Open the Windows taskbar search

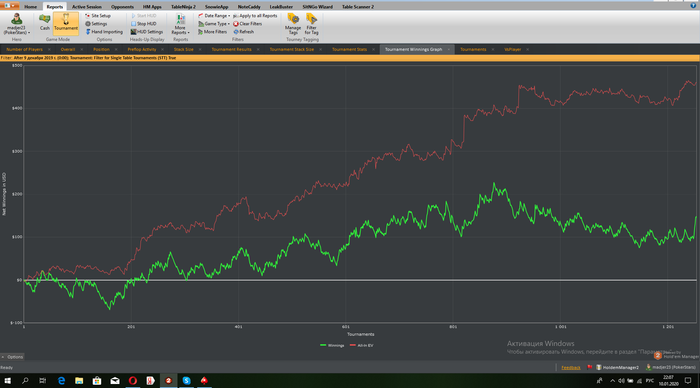point(25,380)
